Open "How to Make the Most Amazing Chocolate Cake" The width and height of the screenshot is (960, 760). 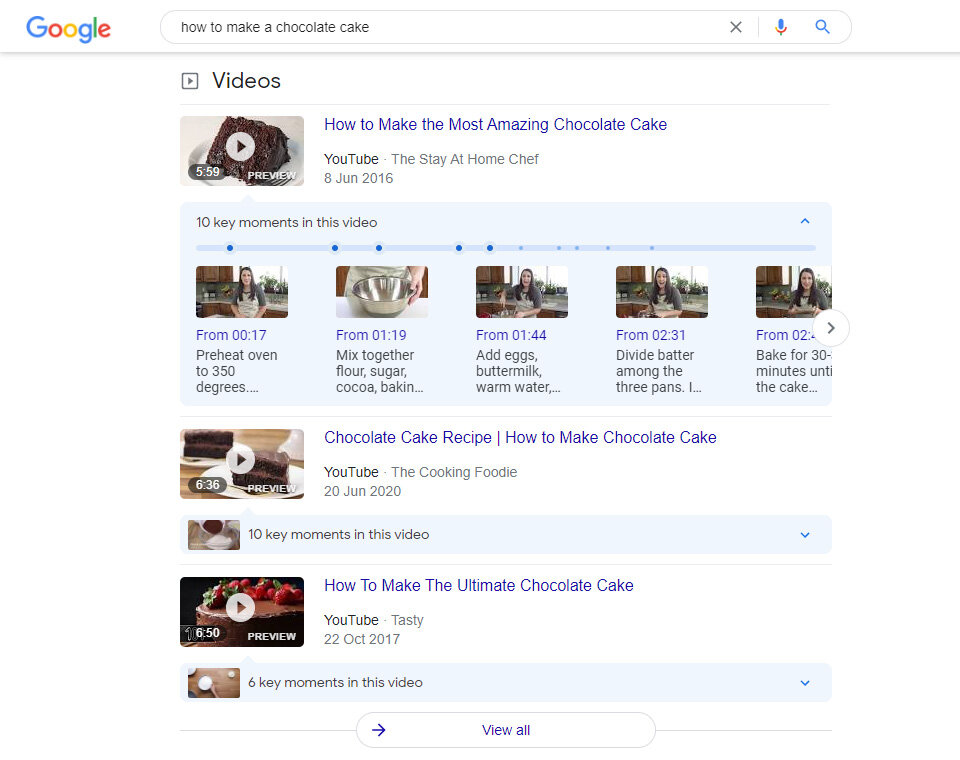pyautogui.click(x=495, y=124)
